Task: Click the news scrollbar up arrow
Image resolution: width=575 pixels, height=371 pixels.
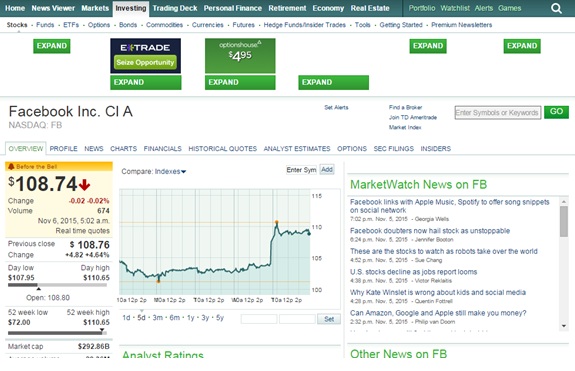Action: click(564, 202)
